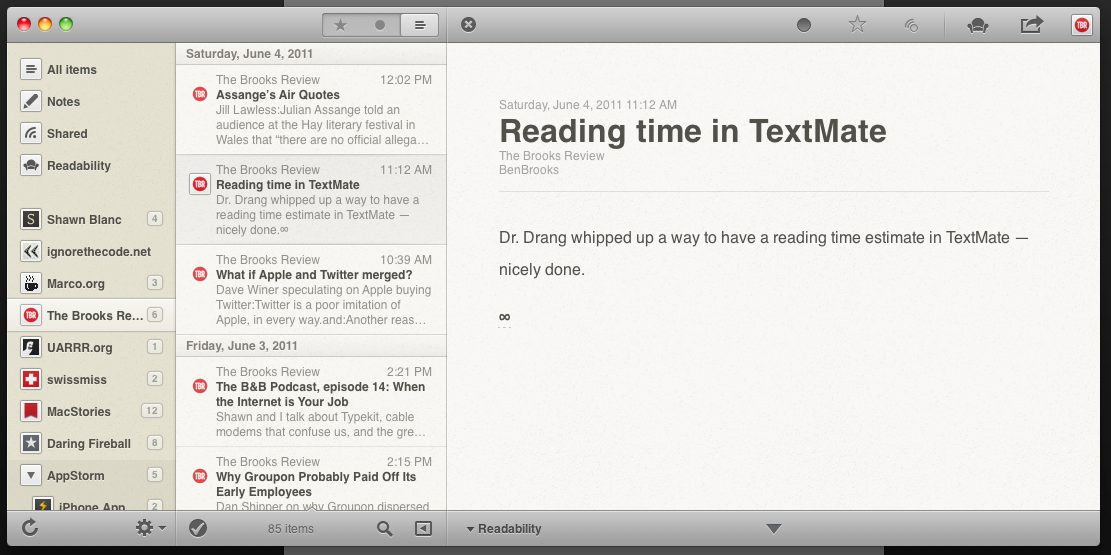Open Readability section in sidebar
1111x555 pixels.
(x=91, y=165)
